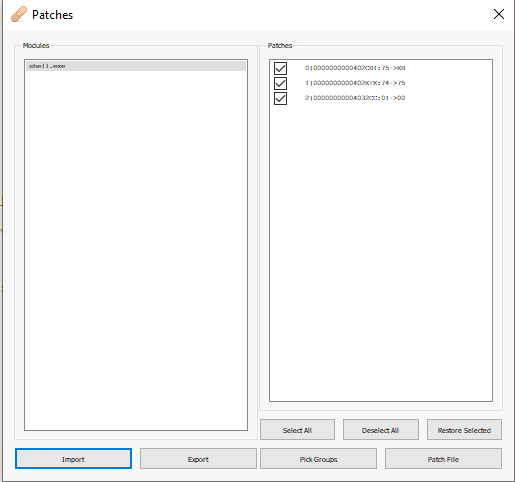Toggle the checkbox for patch 1
The image size is (515, 482).
coord(280,83)
